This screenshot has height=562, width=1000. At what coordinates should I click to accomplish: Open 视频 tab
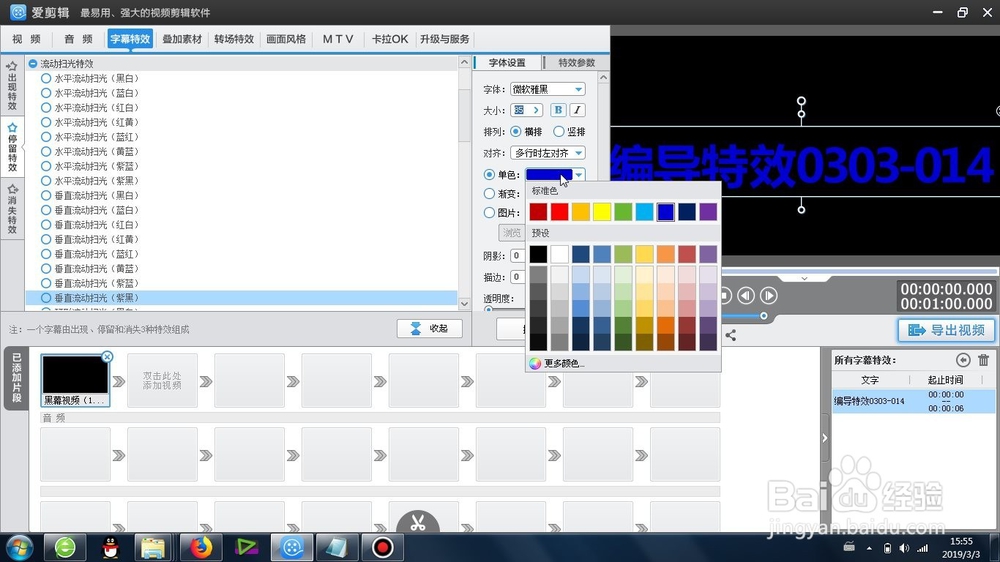(x=26, y=39)
